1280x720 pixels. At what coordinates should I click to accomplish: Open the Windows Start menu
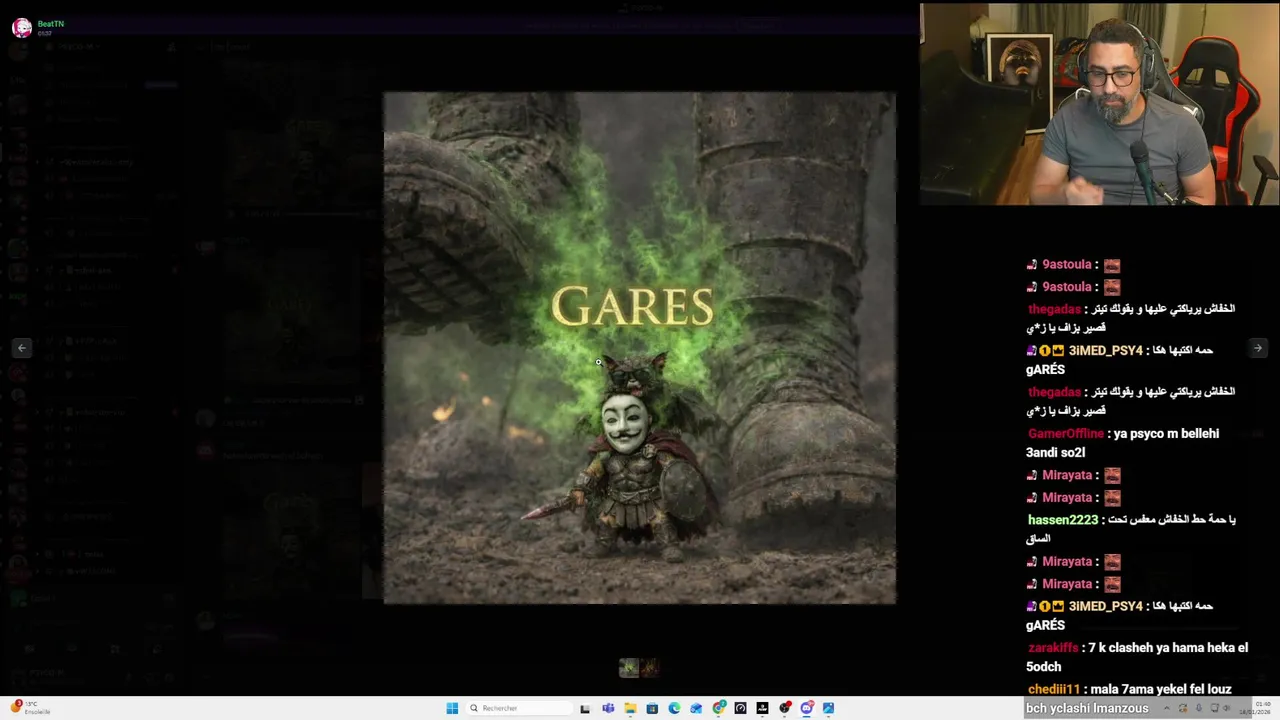452,708
